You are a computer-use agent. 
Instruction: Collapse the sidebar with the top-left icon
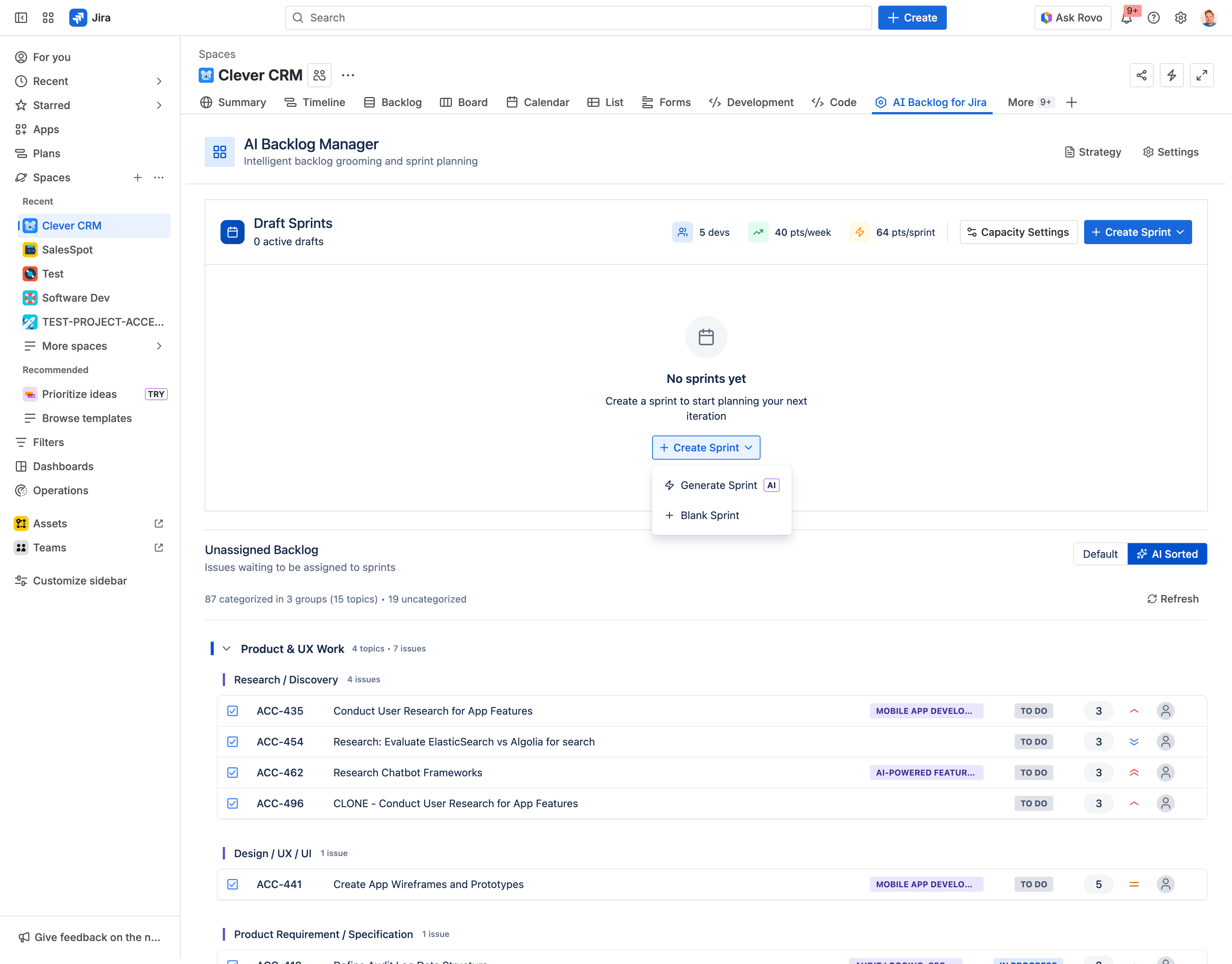tap(21, 18)
